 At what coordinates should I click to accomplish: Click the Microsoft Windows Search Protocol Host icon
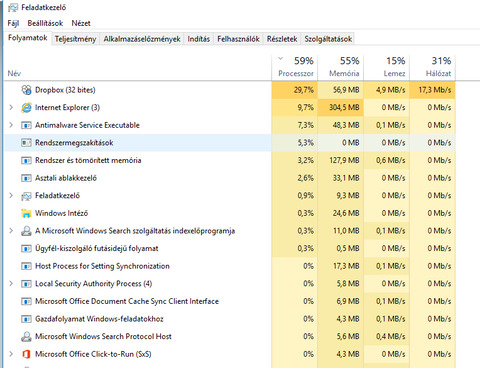coord(26,336)
